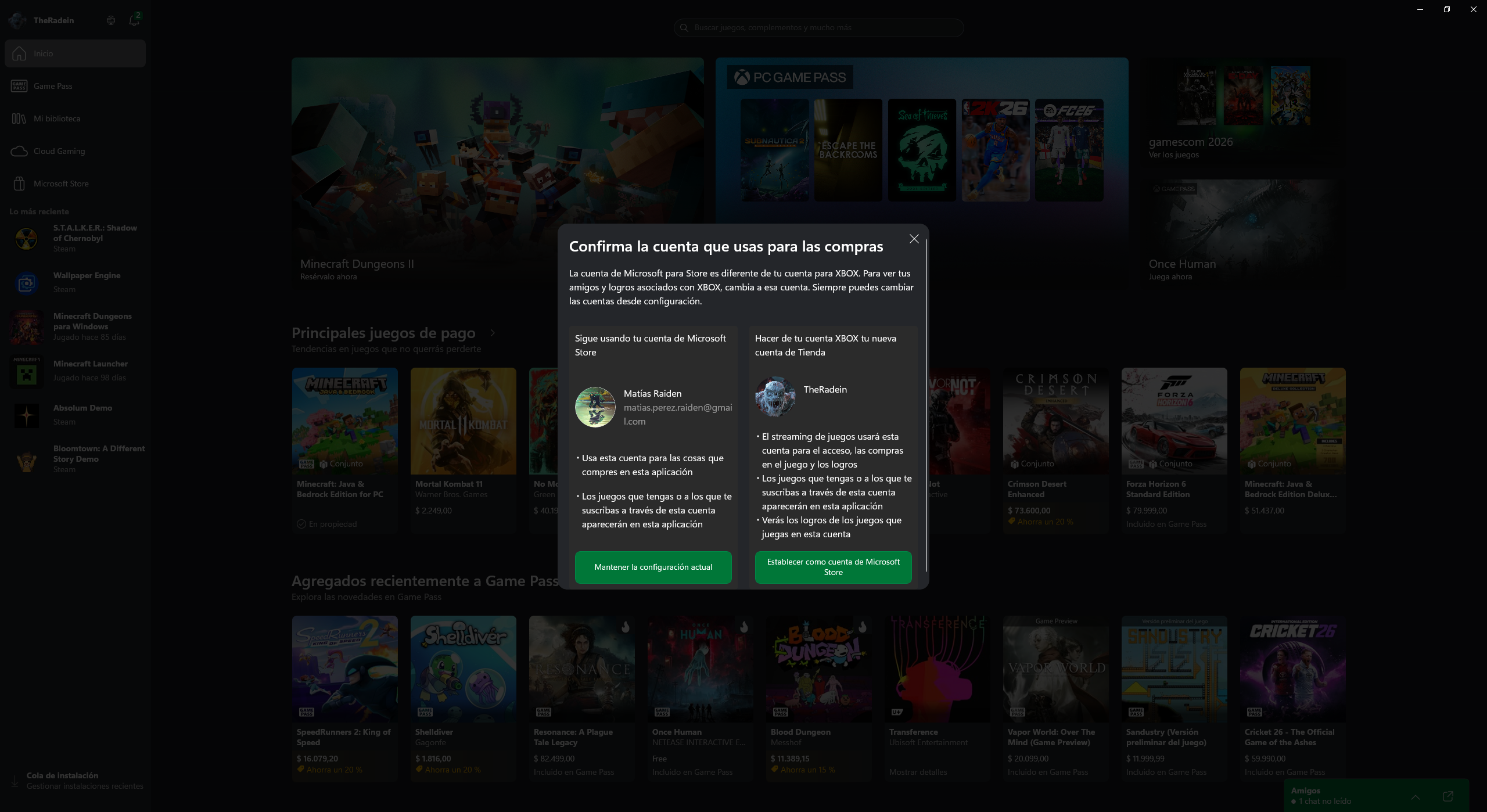
Task: Open Absolum Demo recent item icon
Action: (x=26, y=415)
